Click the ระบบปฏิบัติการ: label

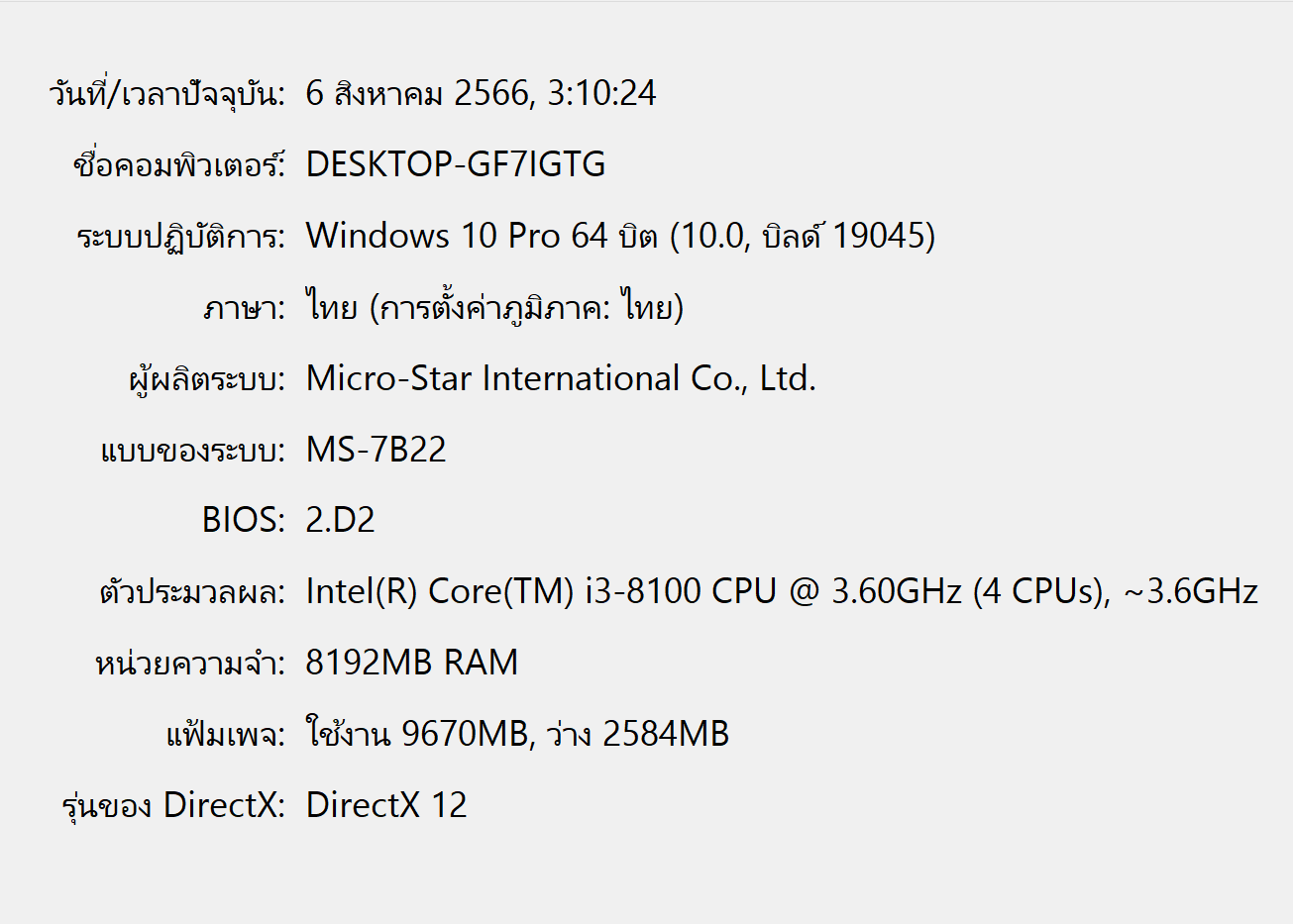(180, 237)
